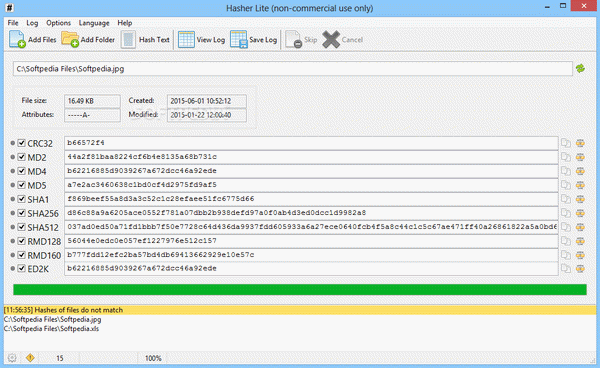Open the File menu
600x368 pixels.
(13, 23)
